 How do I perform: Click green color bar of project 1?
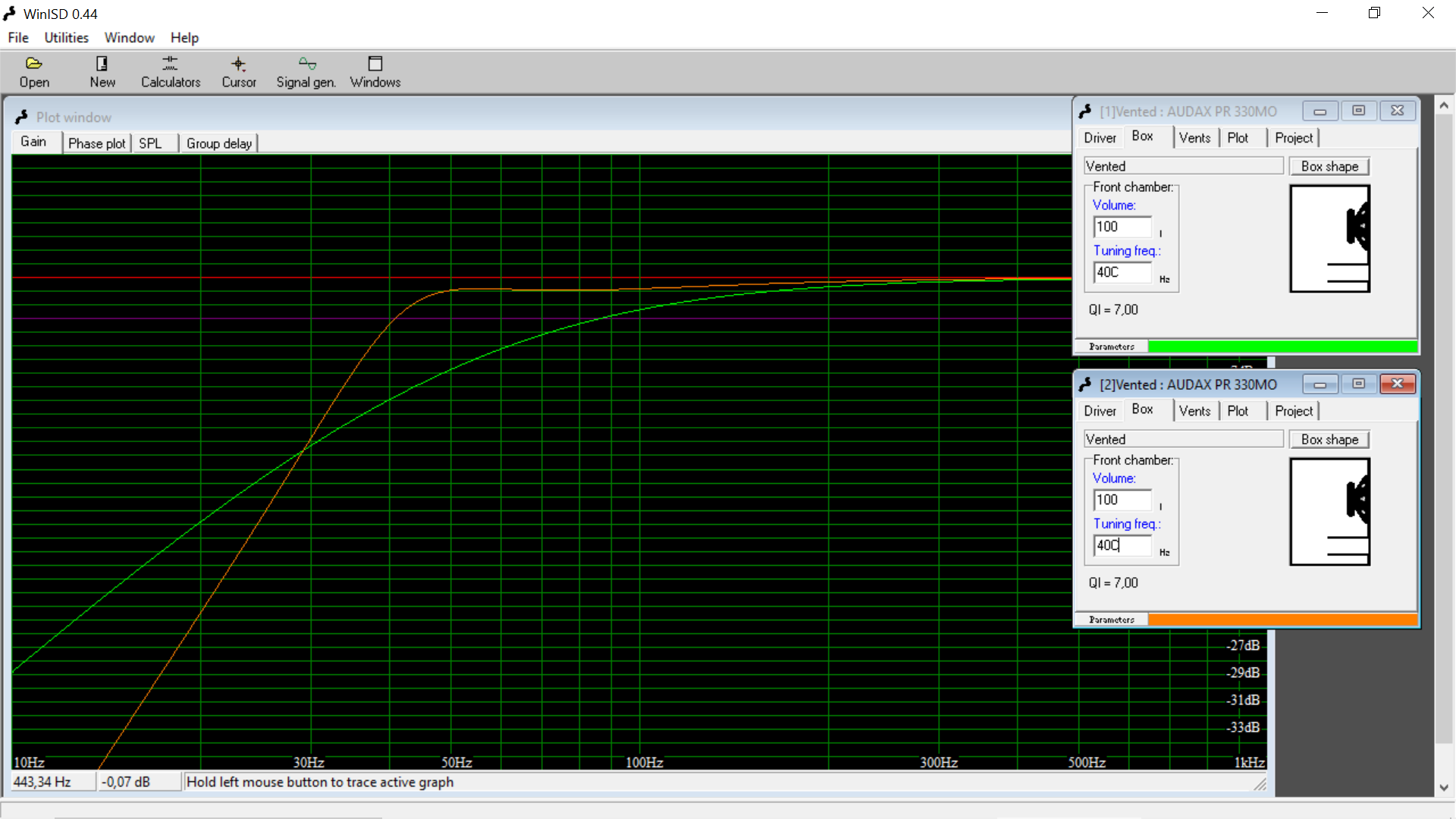(x=1282, y=347)
